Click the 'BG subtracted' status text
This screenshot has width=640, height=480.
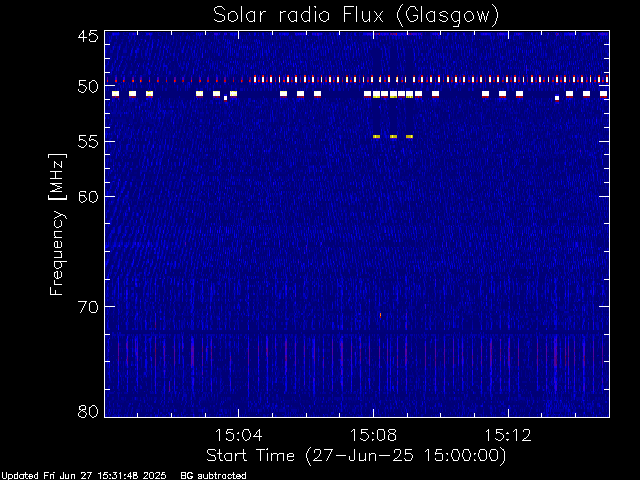213,476
